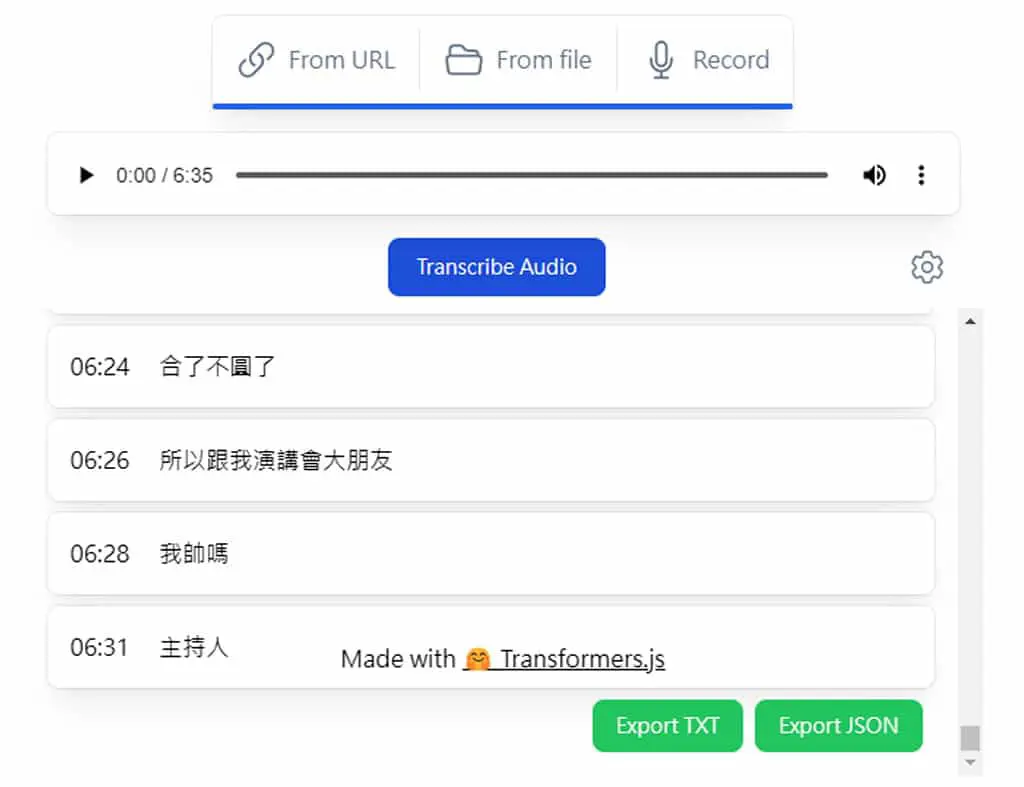Click the scrollbar up arrow
Screen dimensions: 1024x787
click(x=970, y=321)
